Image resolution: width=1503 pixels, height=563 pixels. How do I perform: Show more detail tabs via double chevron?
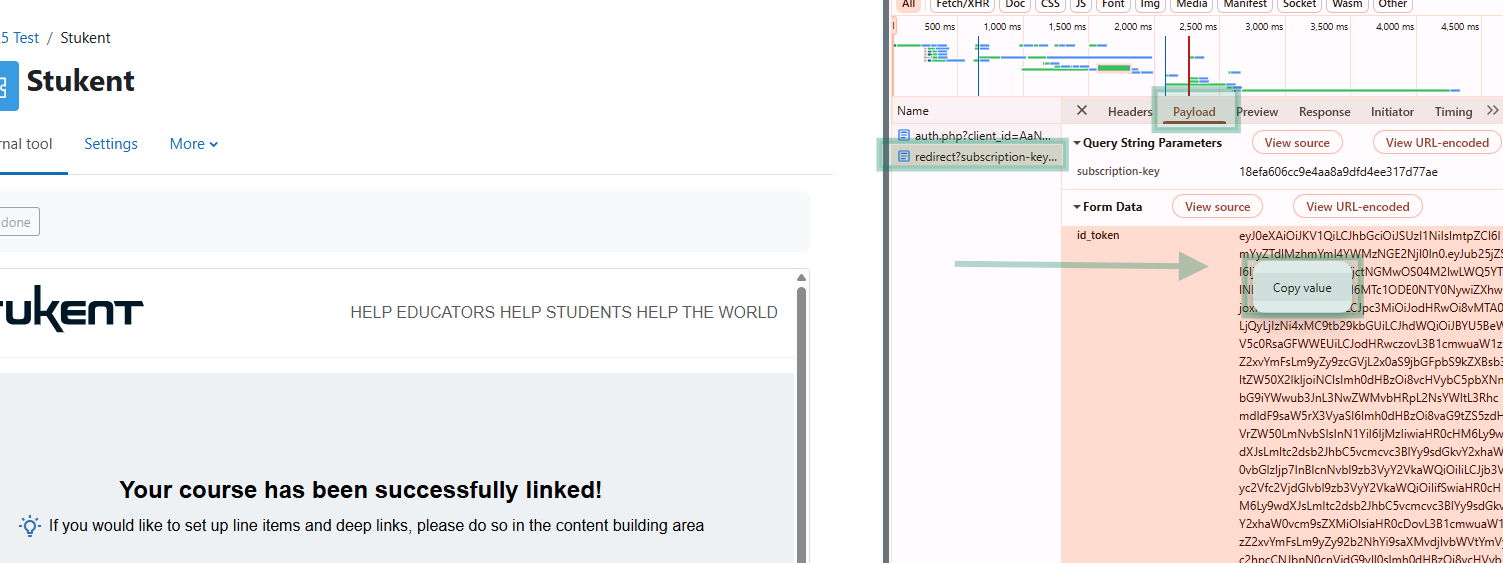point(1492,111)
